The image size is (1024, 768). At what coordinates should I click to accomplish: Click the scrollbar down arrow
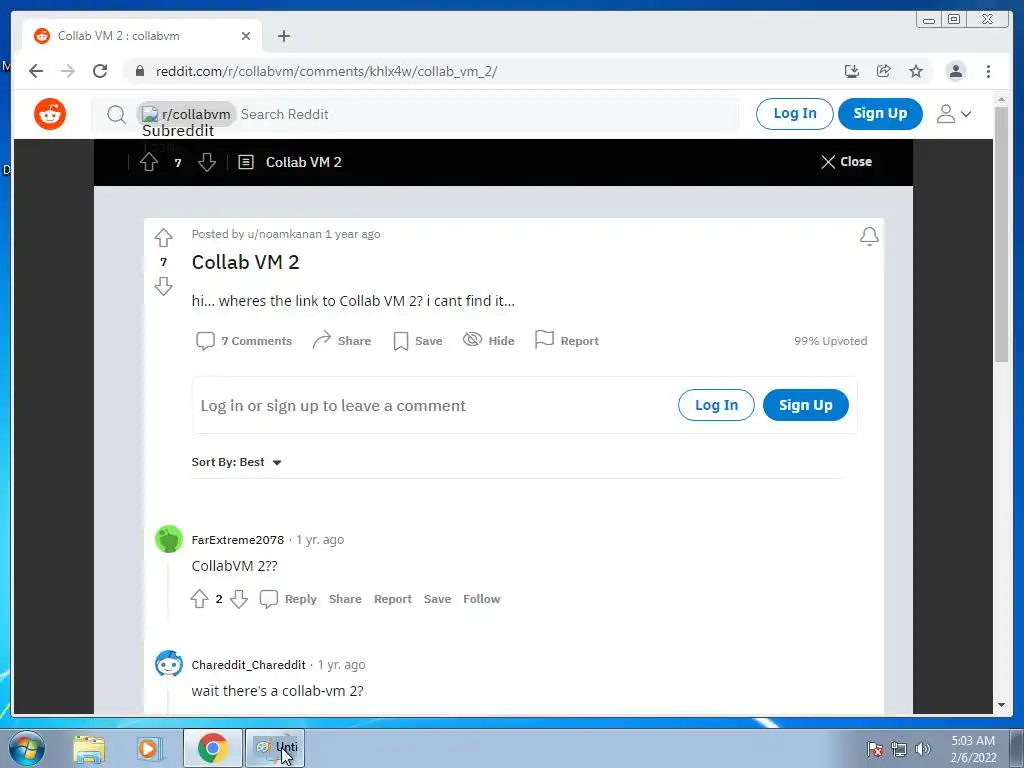coord(1001,705)
